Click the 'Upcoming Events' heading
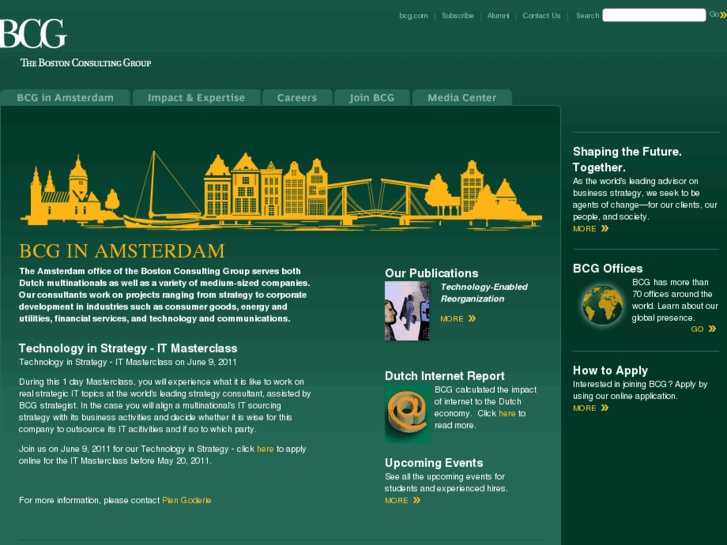The width and height of the screenshot is (727, 545). point(434,463)
